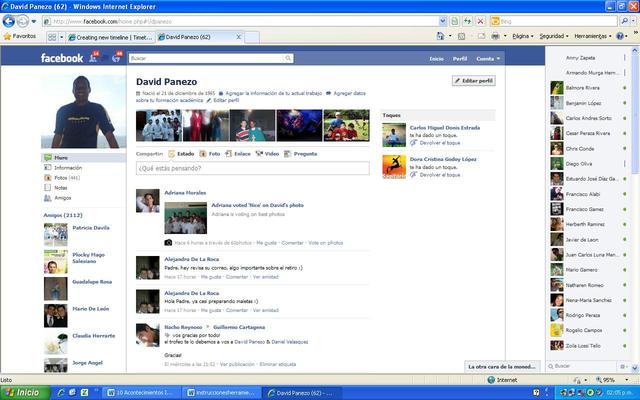Click the compatibility view icon in address bar
Screen dimensions: 640x400
pyautogui.click(x=454, y=21)
